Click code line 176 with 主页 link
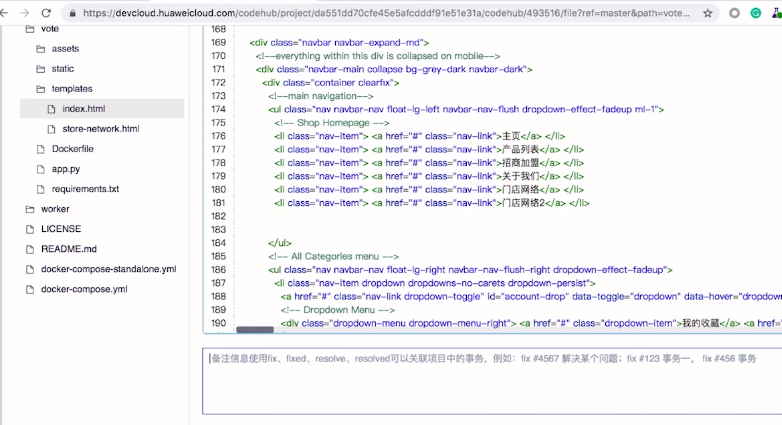The image size is (782, 425). coord(419,136)
